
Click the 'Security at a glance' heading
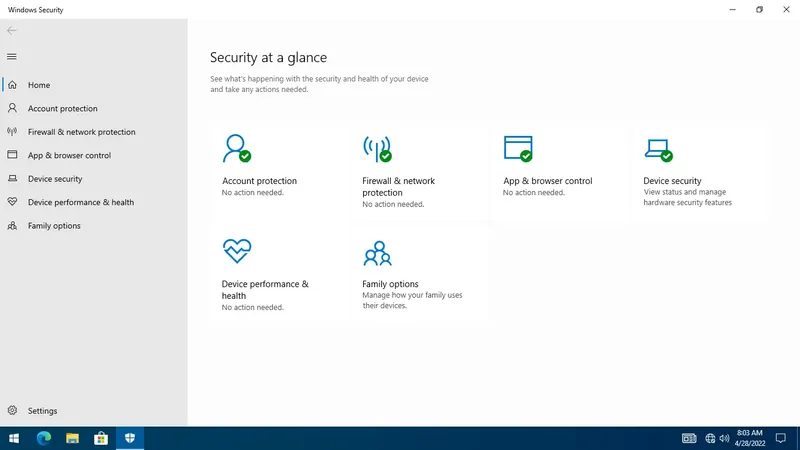point(268,57)
